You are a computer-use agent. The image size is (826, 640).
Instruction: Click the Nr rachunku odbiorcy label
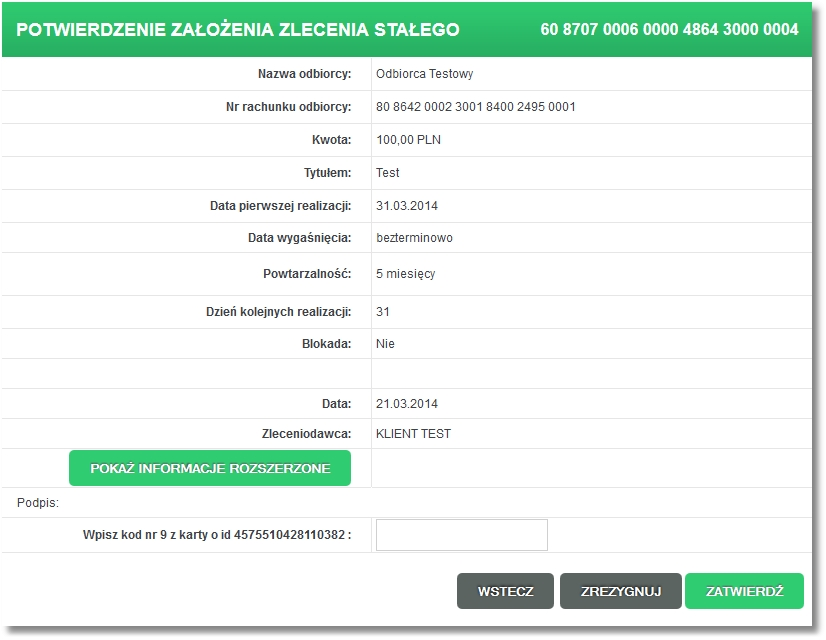coord(289,106)
